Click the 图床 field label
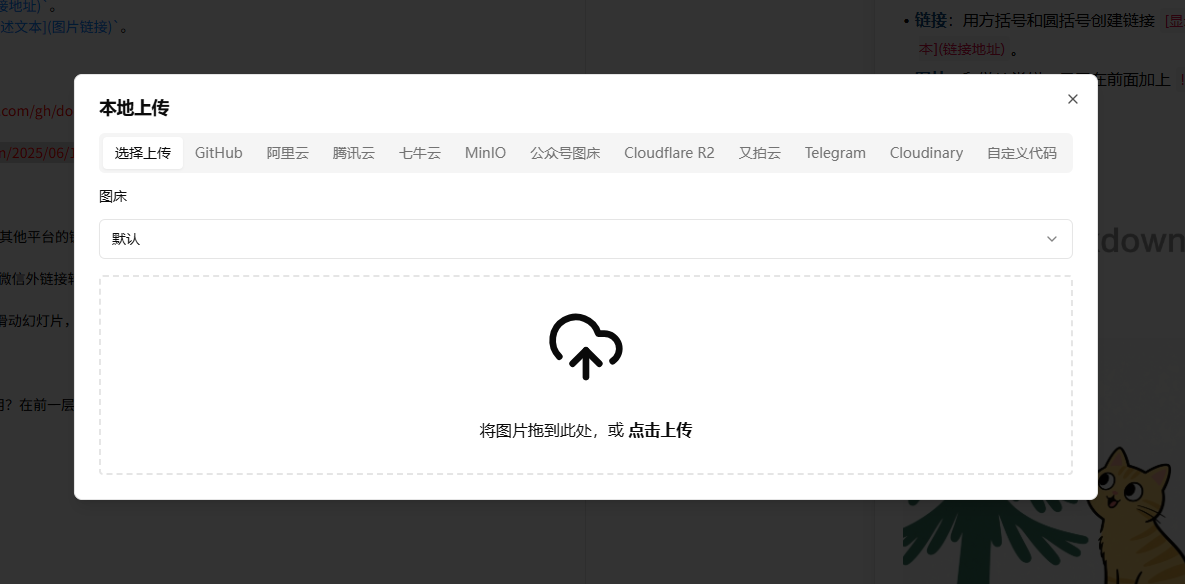This screenshot has height=584, width=1185. pos(113,196)
